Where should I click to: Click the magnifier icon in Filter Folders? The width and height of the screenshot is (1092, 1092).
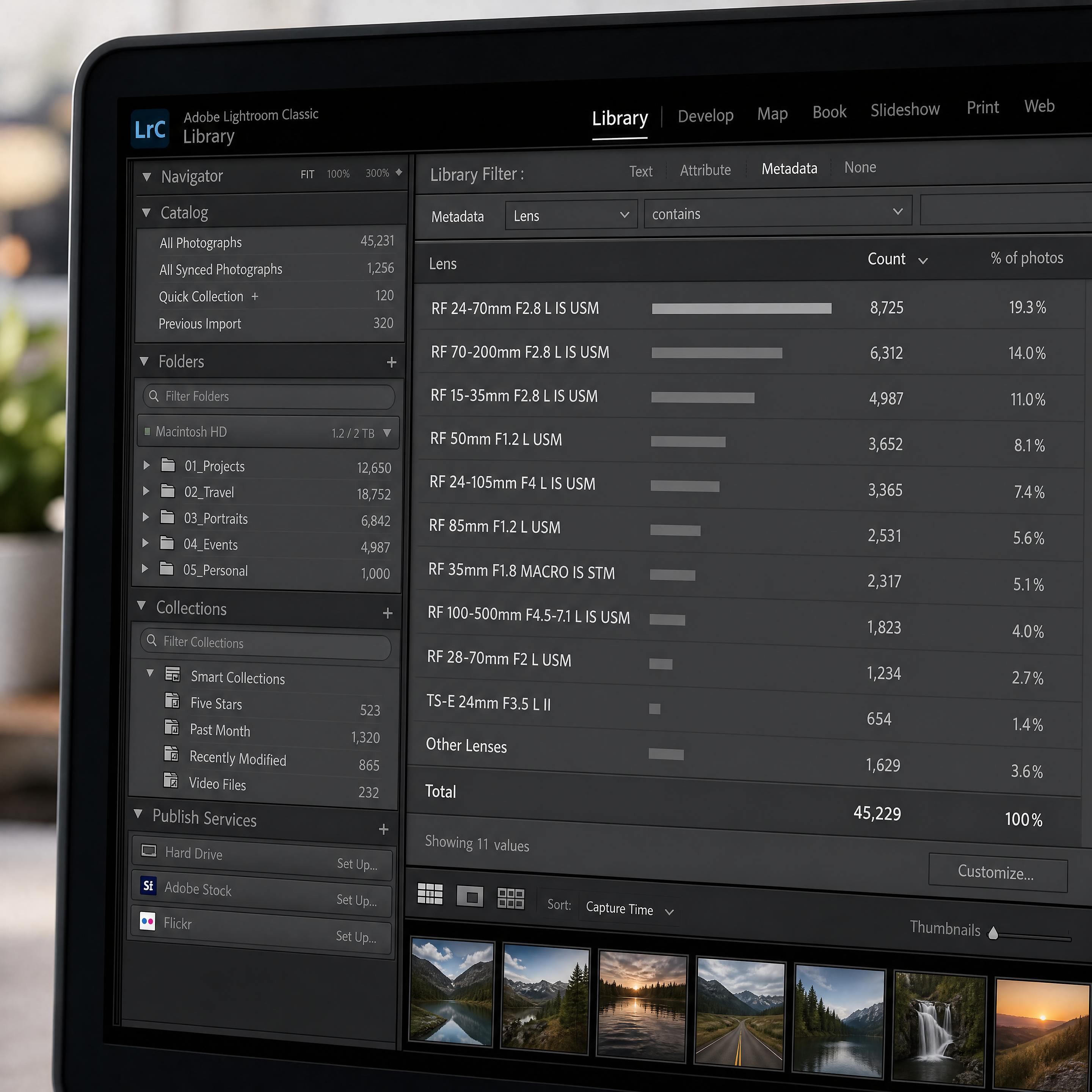[x=153, y=396]
